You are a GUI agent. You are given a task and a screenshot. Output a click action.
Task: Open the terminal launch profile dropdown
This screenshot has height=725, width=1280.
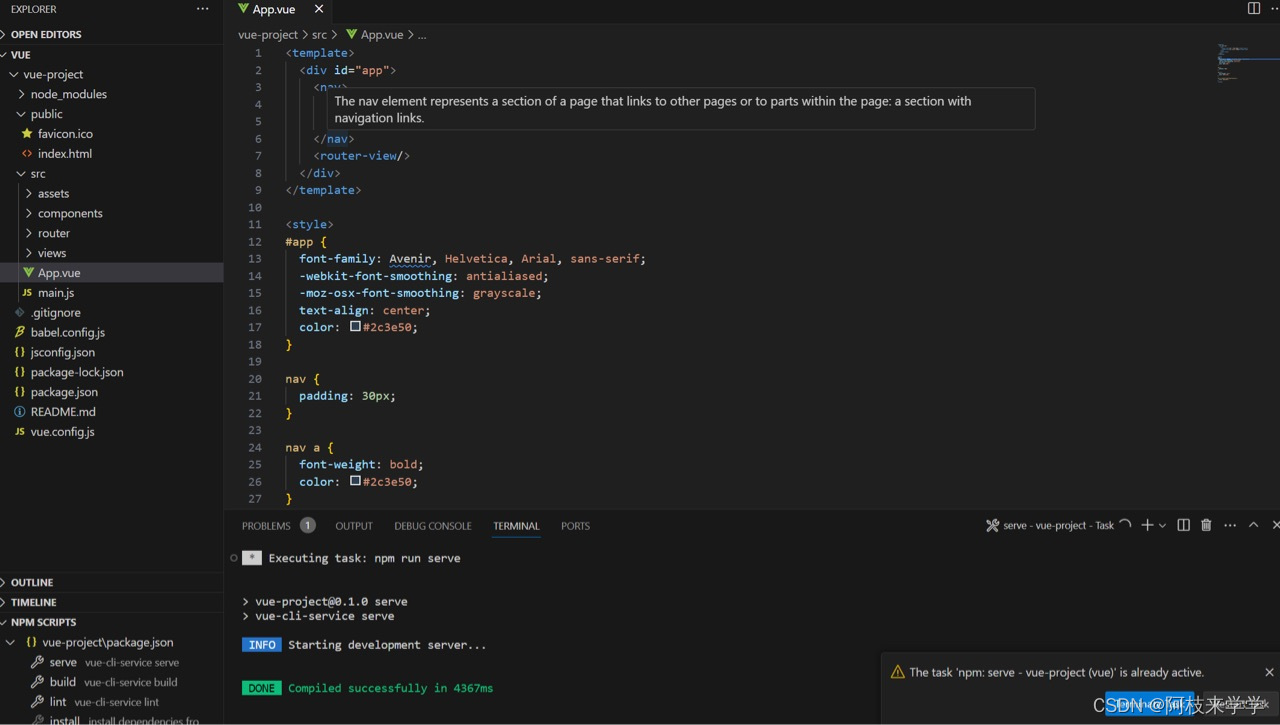click(x=1162, y=526)
